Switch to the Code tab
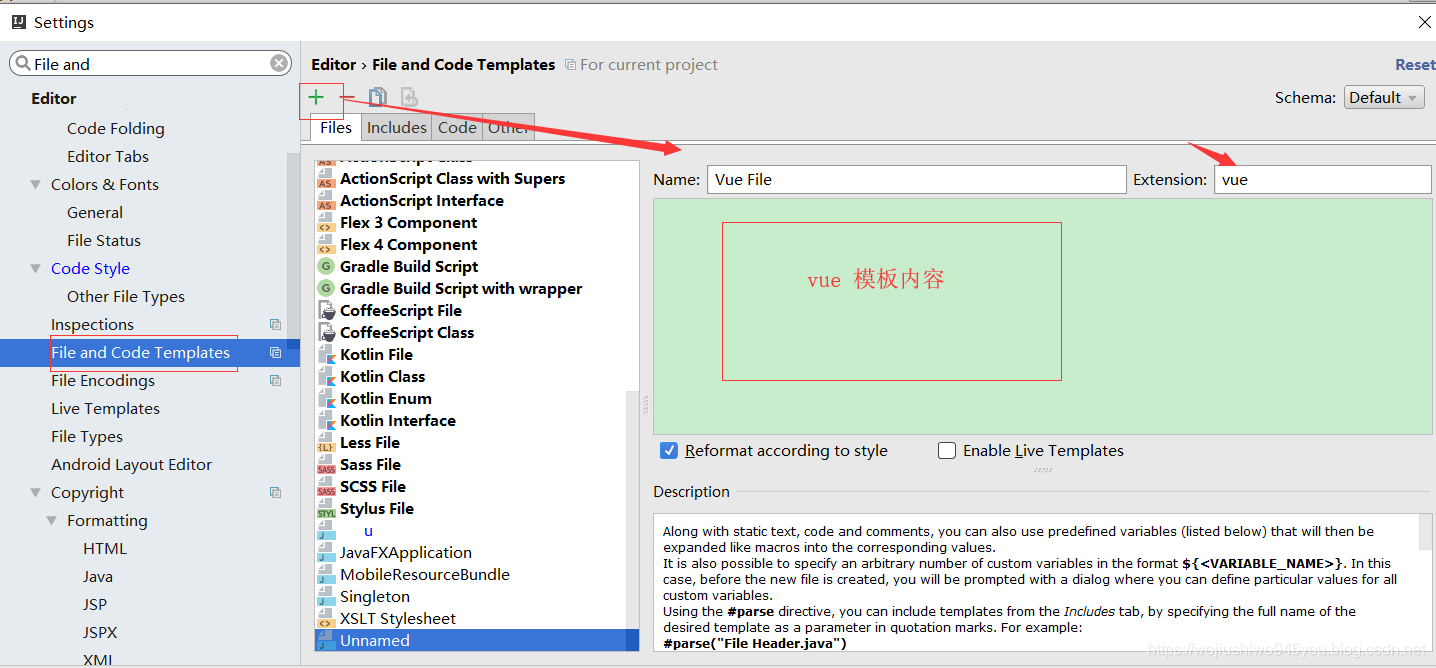The height and width of the screenshot is (668, 1436). 457,127
